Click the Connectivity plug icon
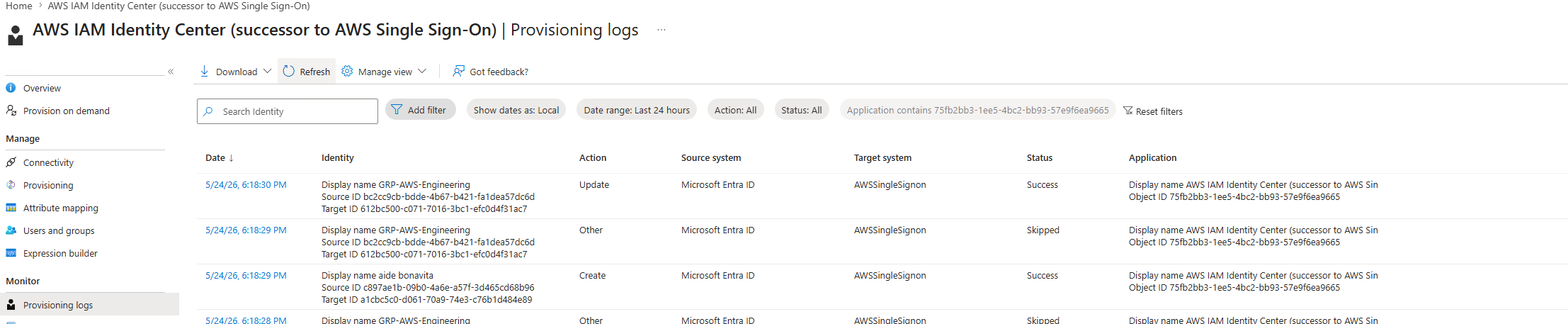1568x324 pixels. coord(11,162)
